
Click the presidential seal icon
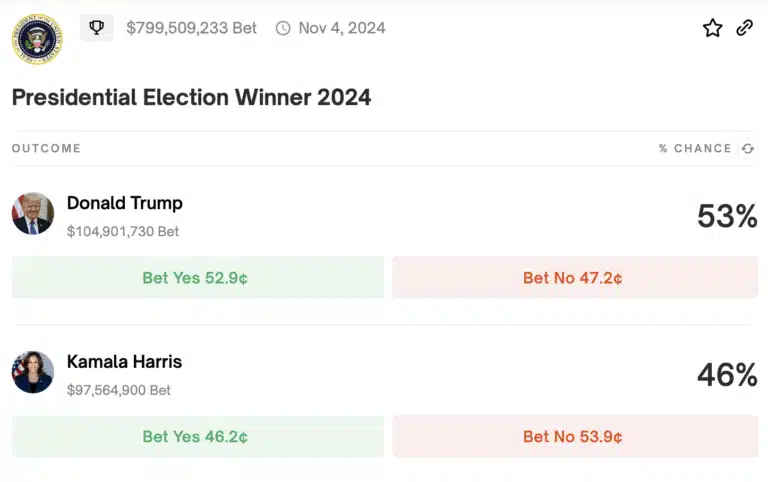tap(36, 39)
